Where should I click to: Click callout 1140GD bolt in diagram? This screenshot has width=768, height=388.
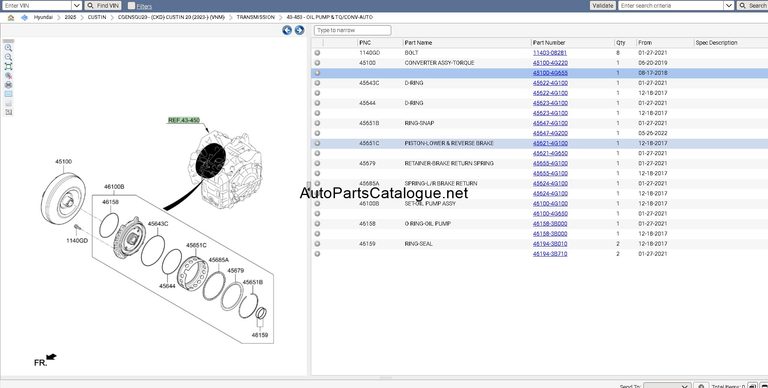pyautogui.click(x=77, y=241)
